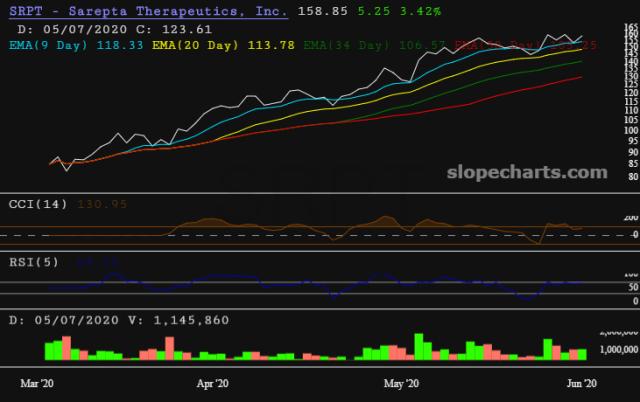This screenshot has height=402, width=640.
Task: Click the dashed zero line in CCI panel
Action: (x=300, y=234)
